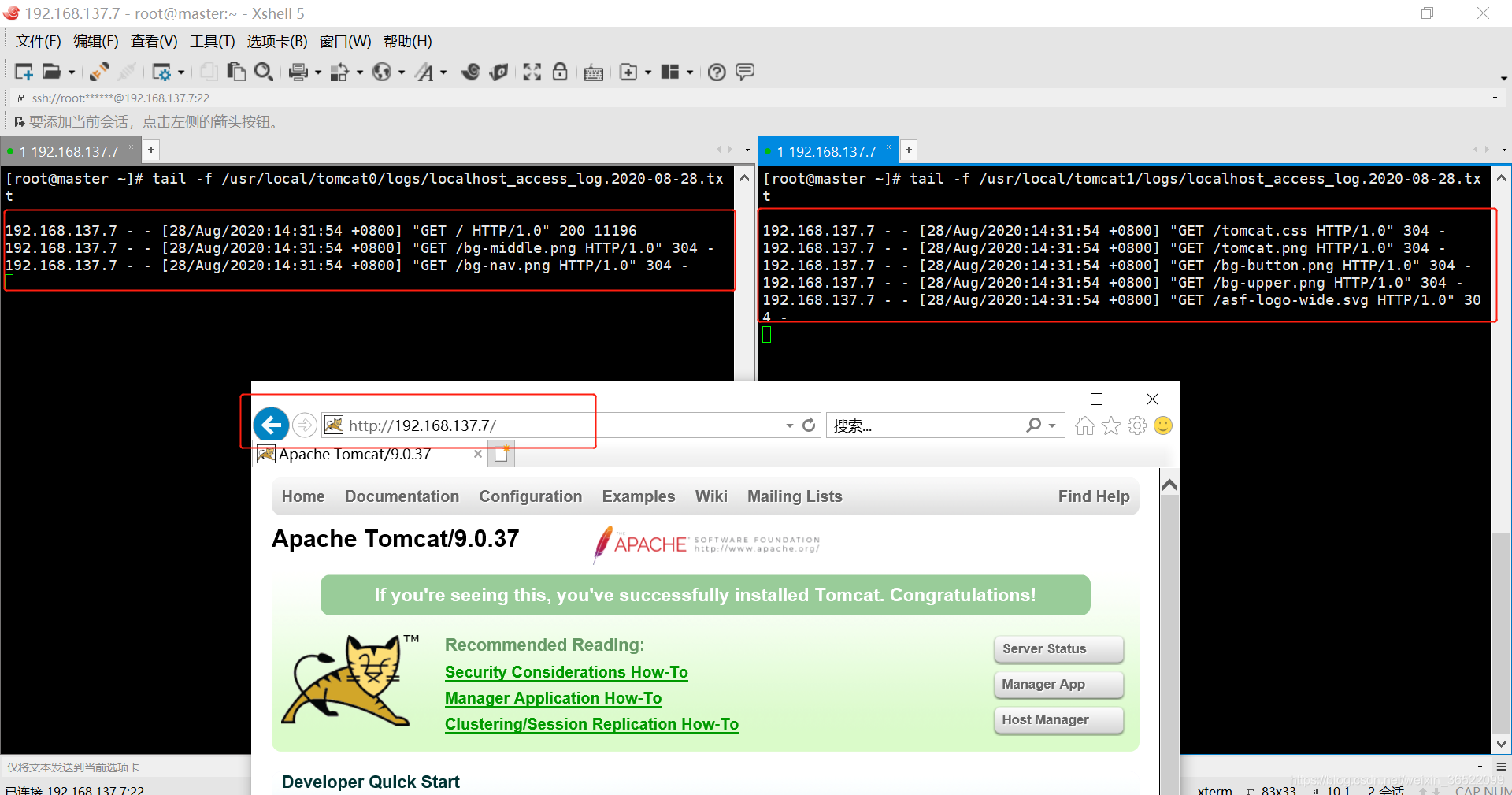Click the Color Scheme icon in toolbar
Image resolution: width=1512 pixels, height=795 pixels.
(339, 72)
